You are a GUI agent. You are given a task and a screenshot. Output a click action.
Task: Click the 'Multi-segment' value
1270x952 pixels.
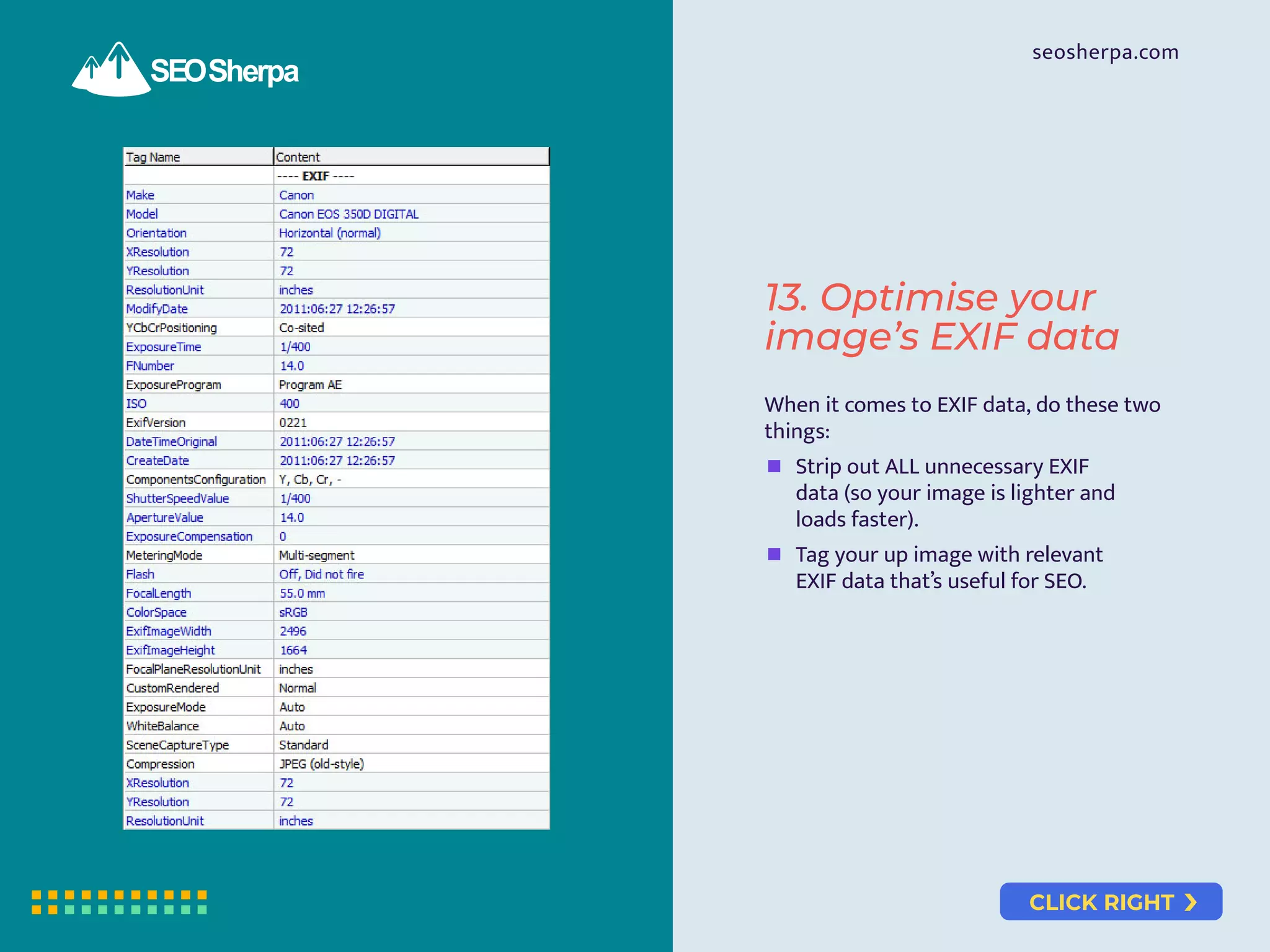[316, 555]
